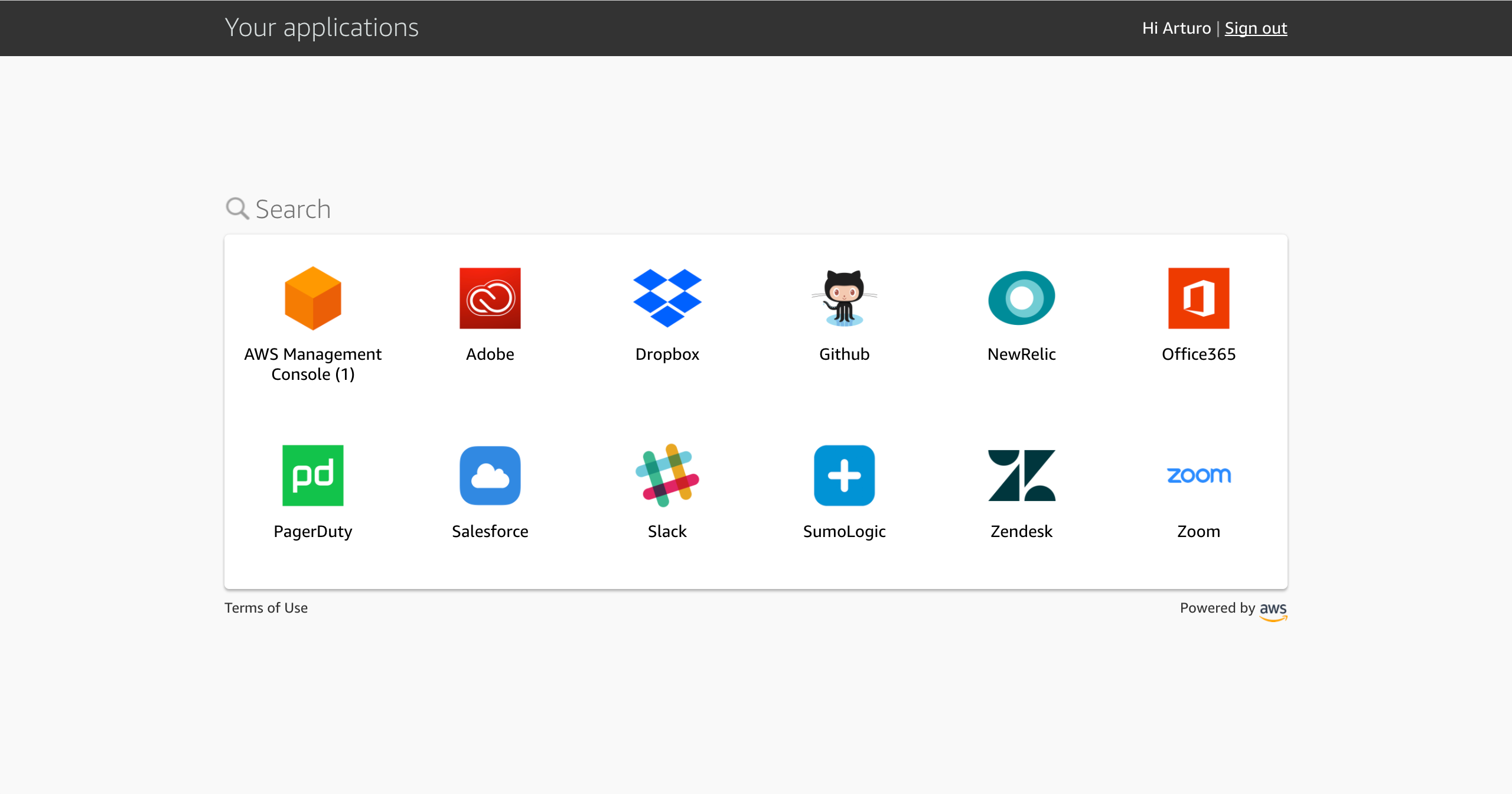Viewport: 1512px width, 794px height.
Task: Click the Salesforce cloud icon
Action: click(x=490, y=475)
